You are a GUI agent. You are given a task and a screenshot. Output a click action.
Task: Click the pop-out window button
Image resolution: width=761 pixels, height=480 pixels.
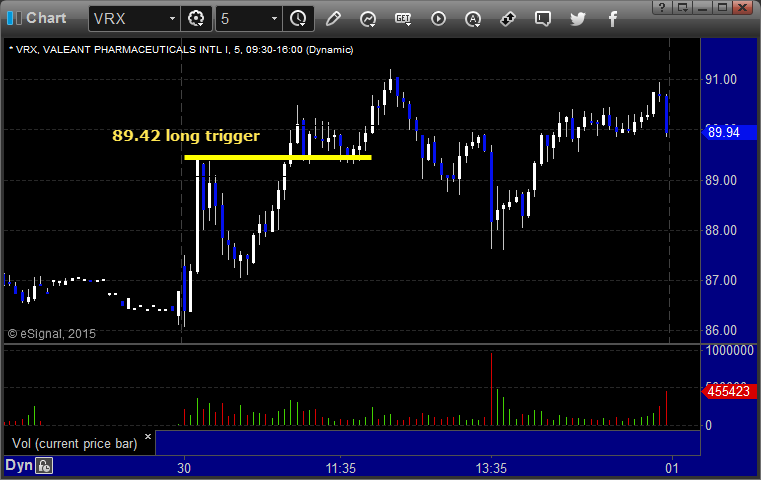683,7
